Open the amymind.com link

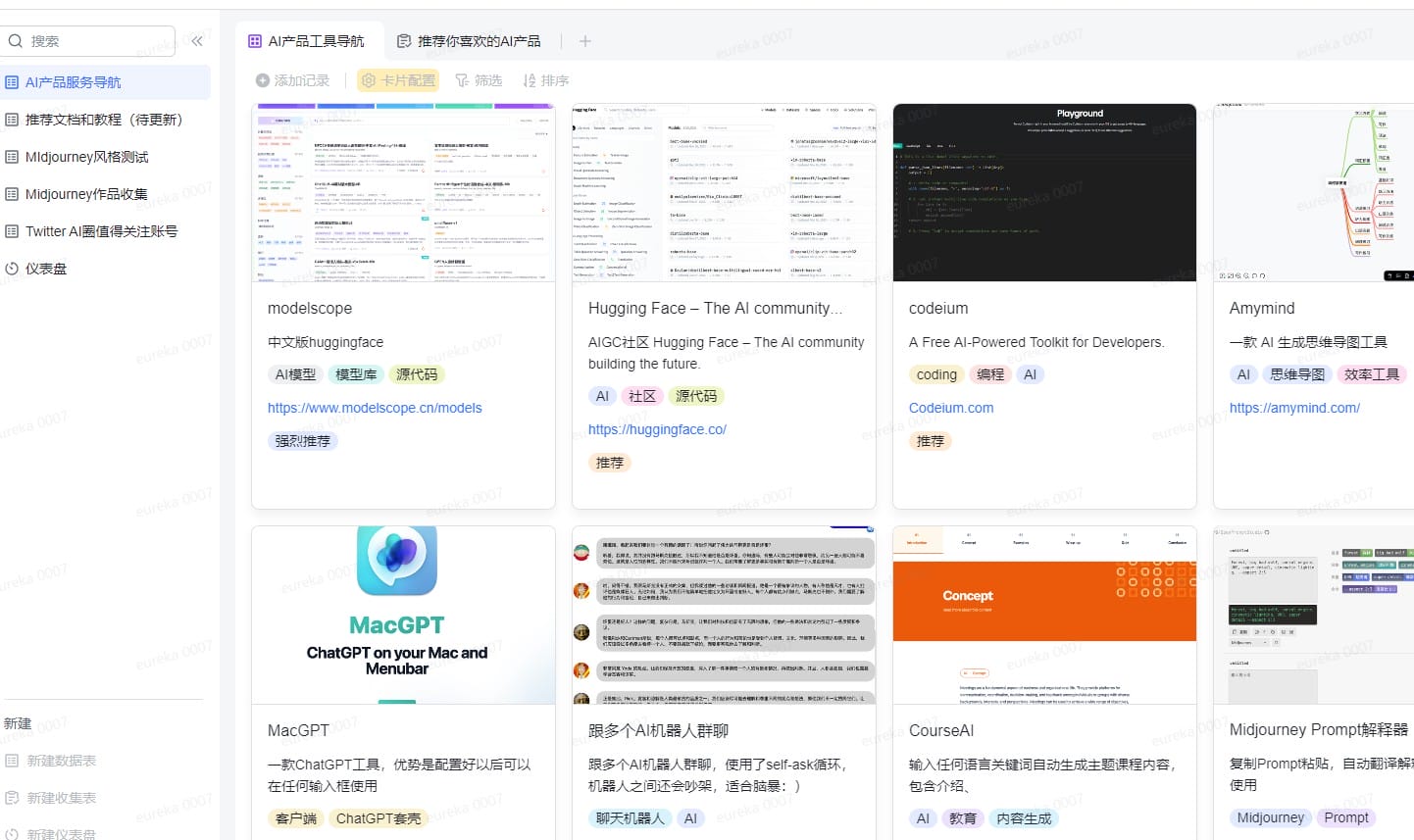point(1294,408)
